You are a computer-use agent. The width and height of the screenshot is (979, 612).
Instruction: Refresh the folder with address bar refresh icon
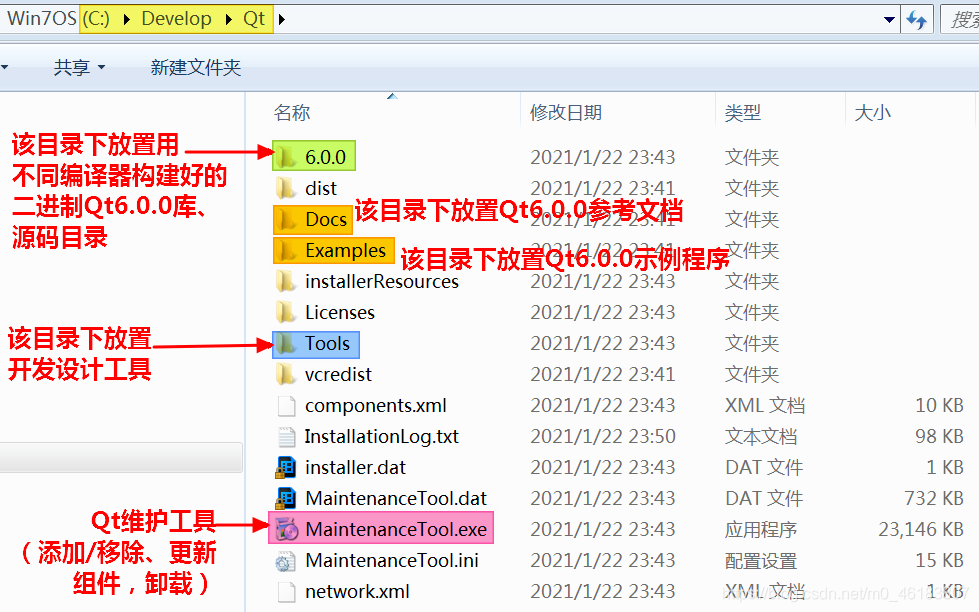[x=917, y=19]
